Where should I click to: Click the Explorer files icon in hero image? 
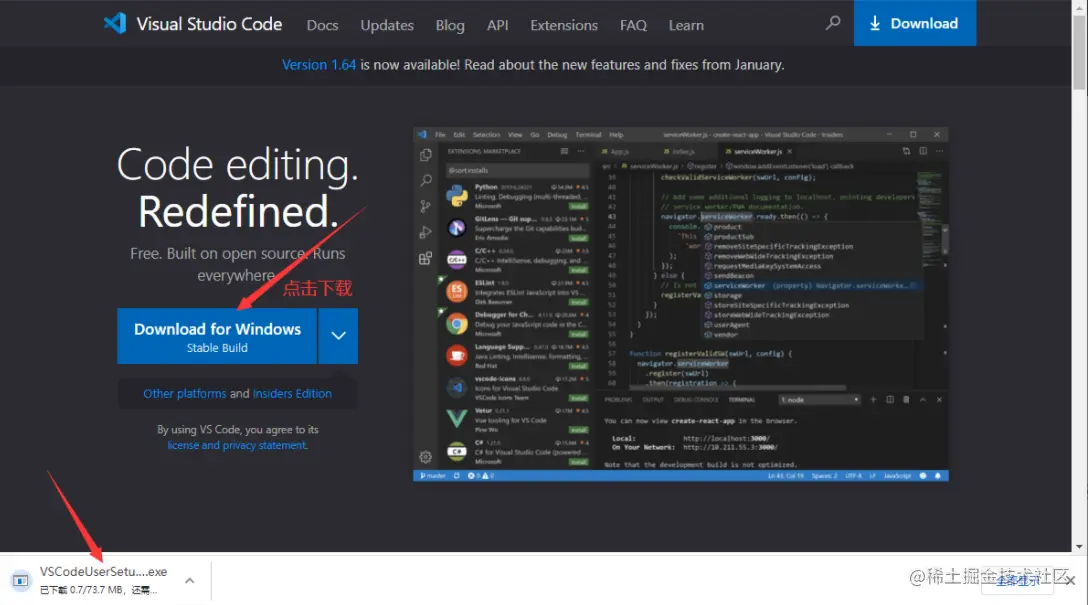425,155
